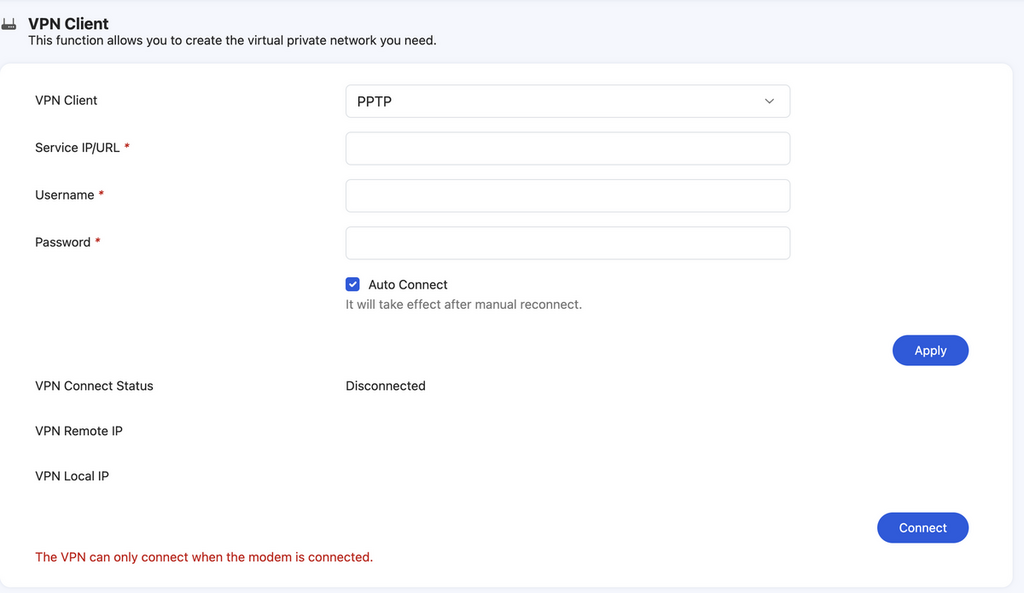Disable the Auto Connect checkbox
This screenshot has width=1024, height=593.
click(x=352, y=284)
